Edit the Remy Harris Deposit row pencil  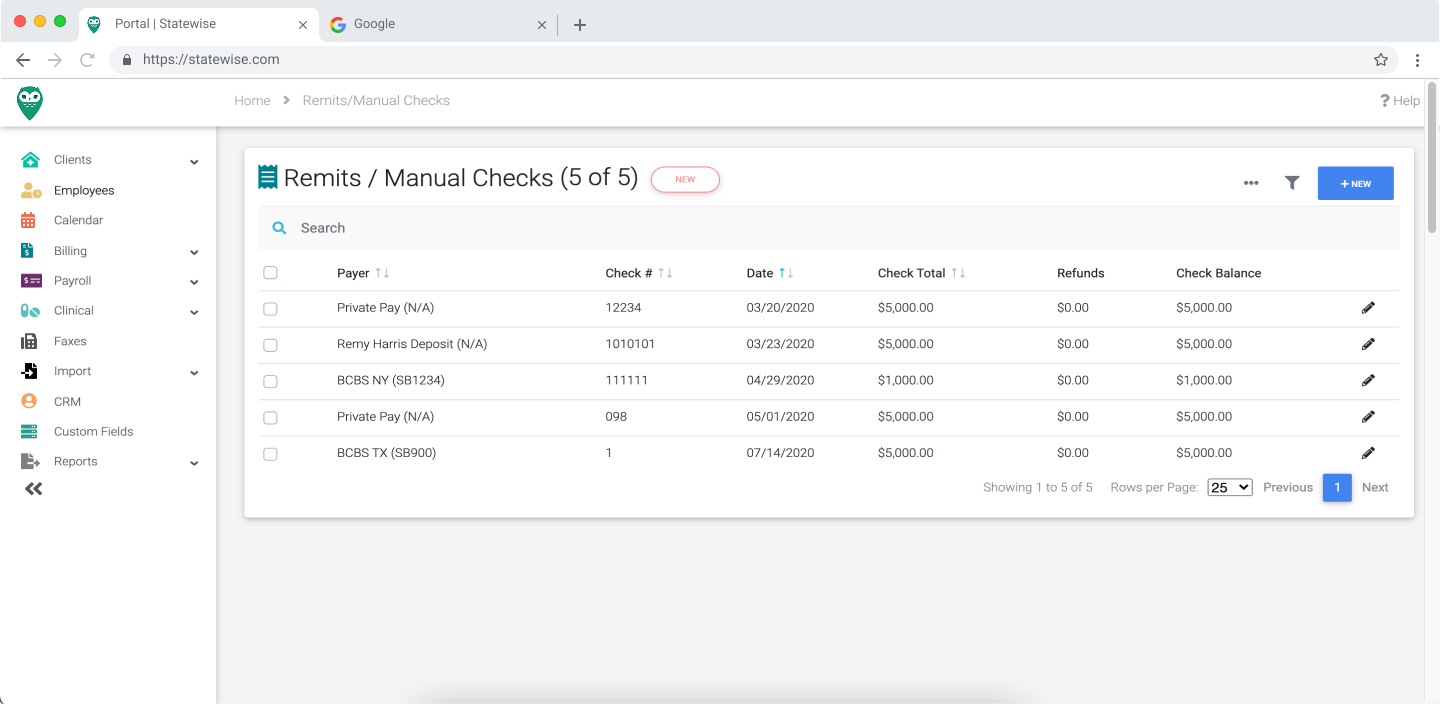(1368, 344)
